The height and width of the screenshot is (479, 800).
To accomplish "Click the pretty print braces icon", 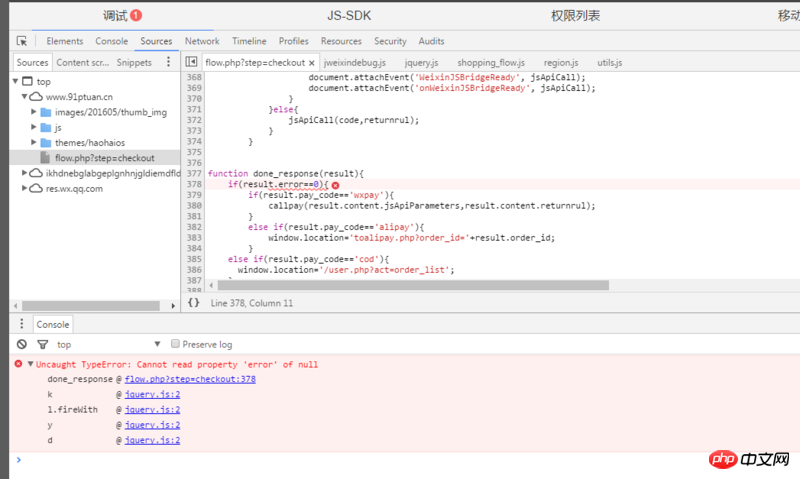I will coord(193,302).
